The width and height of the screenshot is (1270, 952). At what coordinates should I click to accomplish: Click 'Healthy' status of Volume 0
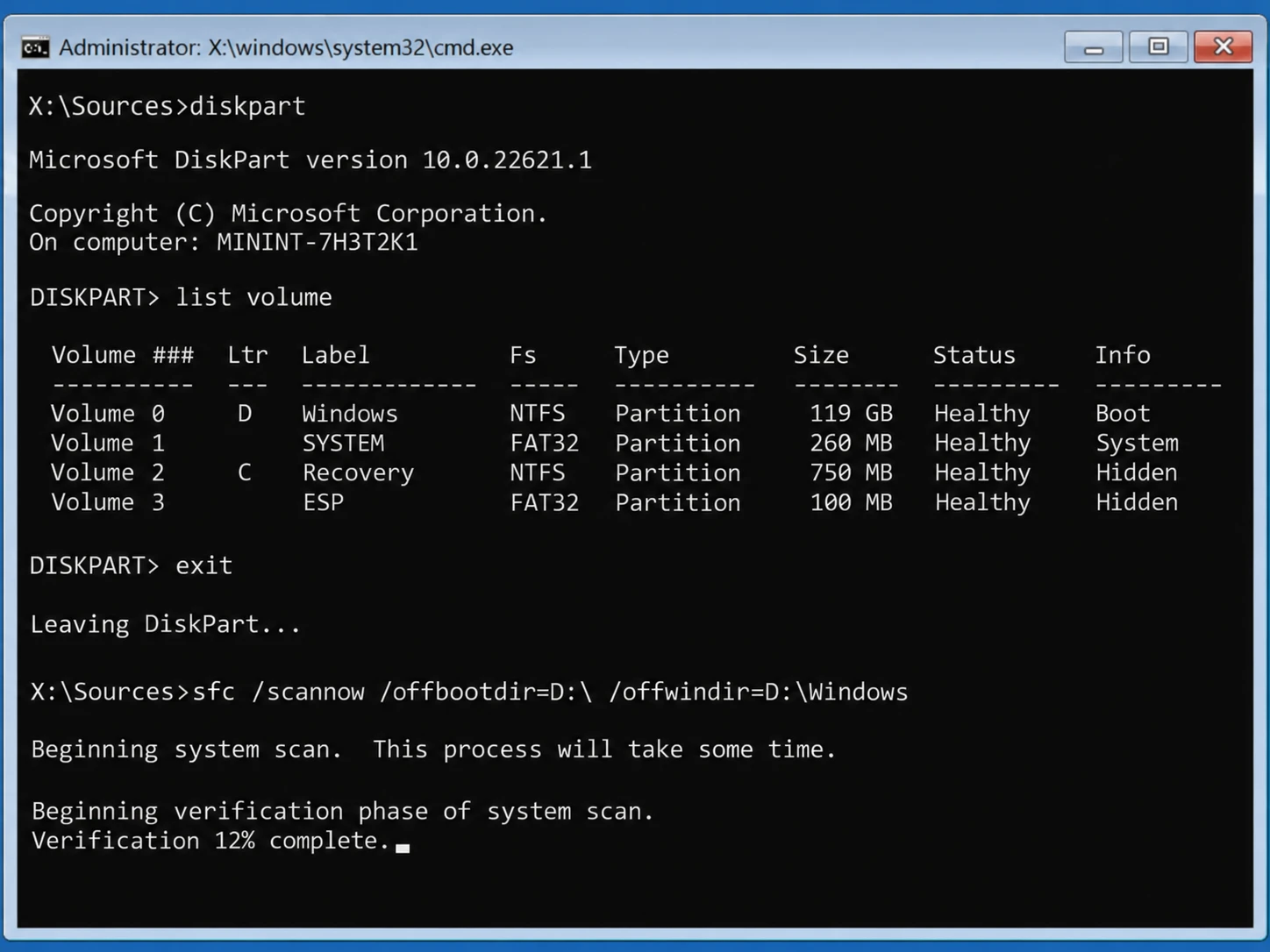click(982, 414)
